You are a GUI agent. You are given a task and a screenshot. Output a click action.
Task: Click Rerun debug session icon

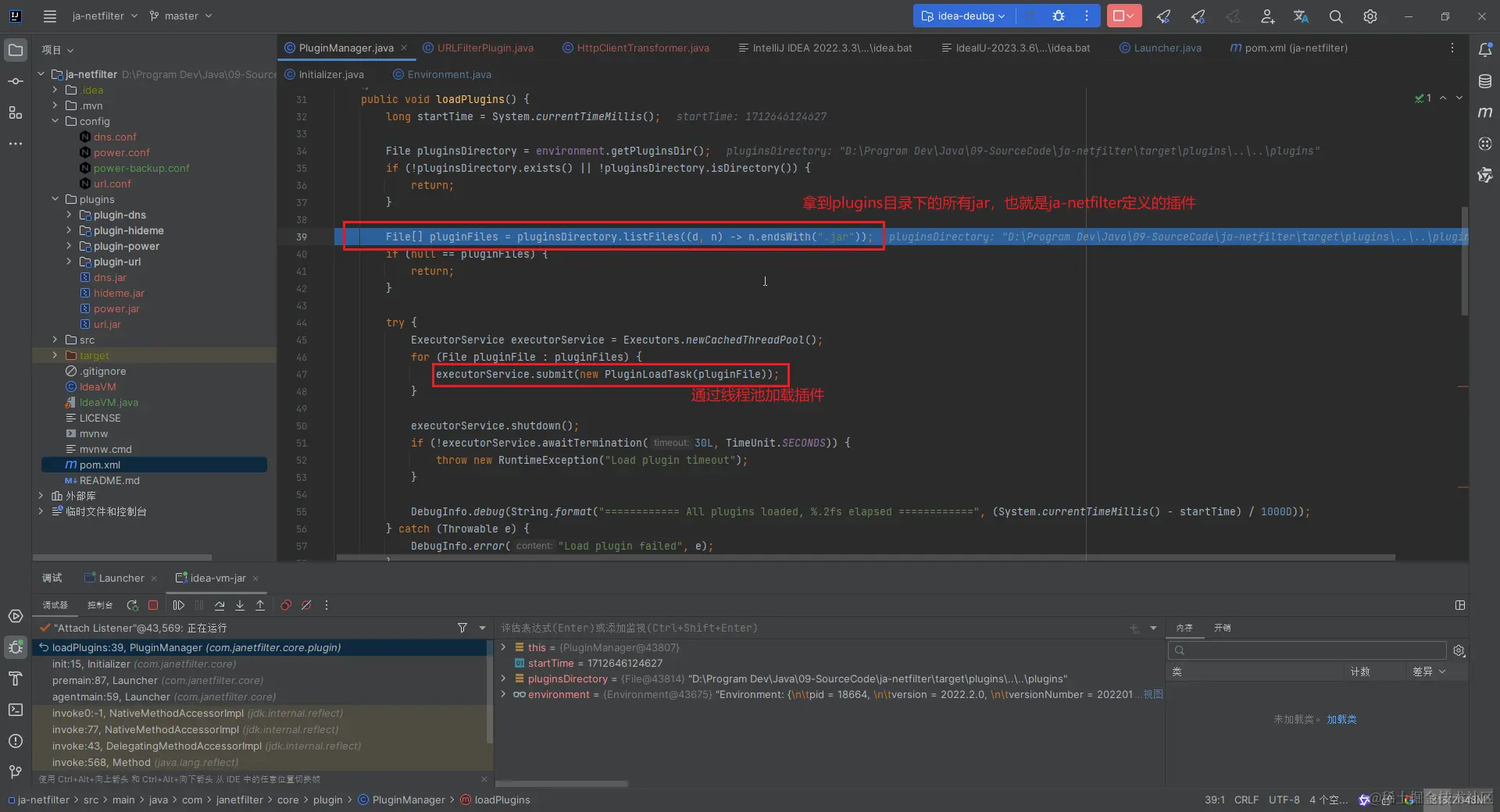click(132, 605)
